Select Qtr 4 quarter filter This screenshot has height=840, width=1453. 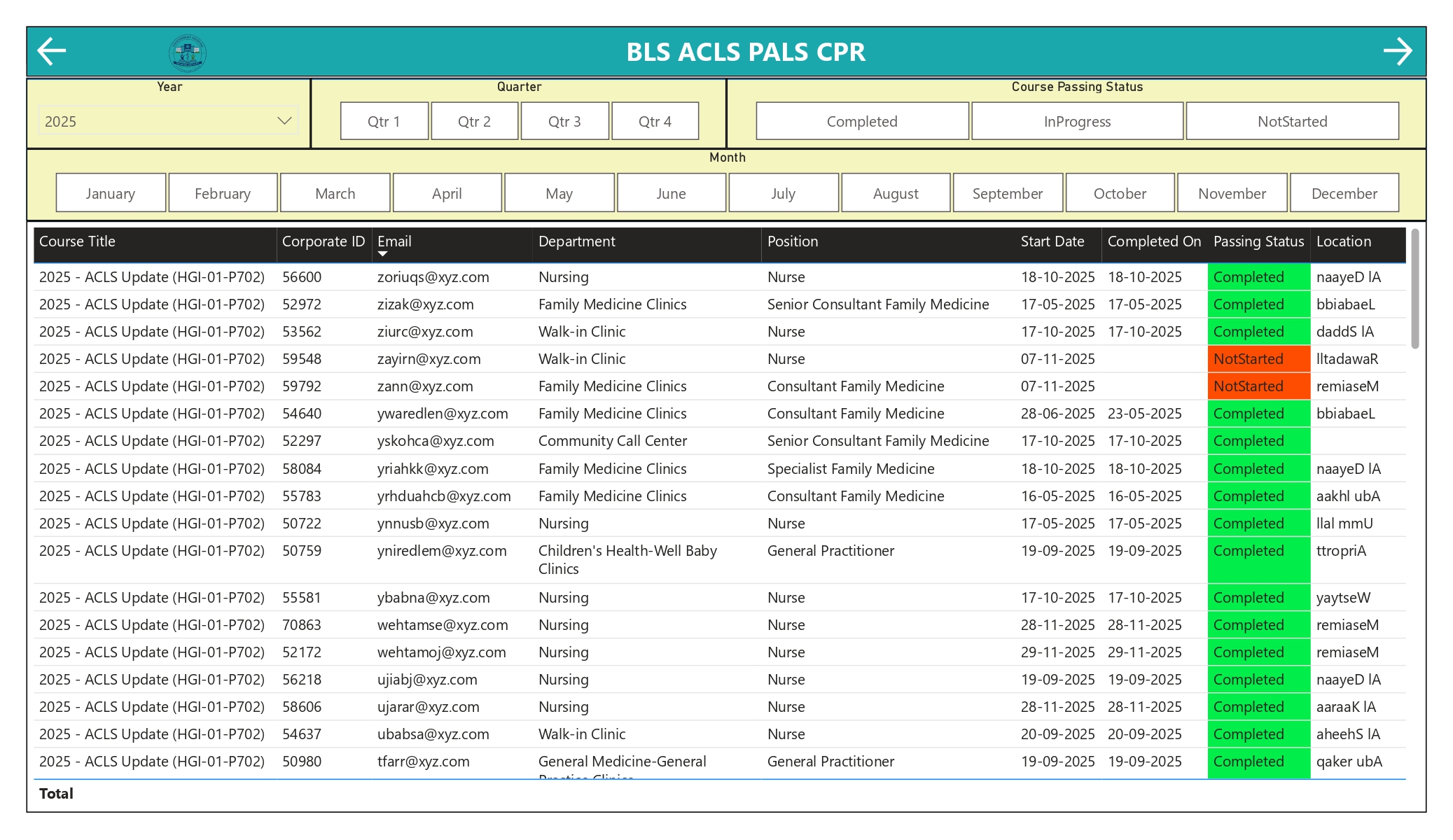click(x=655, y=121)
